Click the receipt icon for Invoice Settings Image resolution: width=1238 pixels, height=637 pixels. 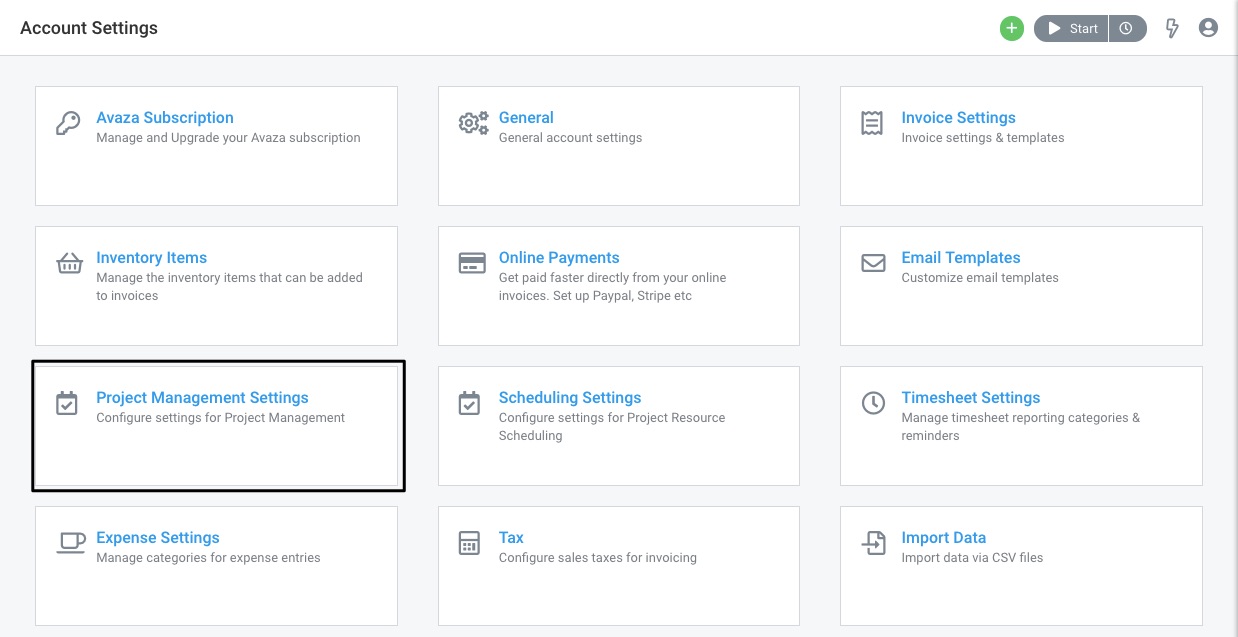(x=872, y=123)
